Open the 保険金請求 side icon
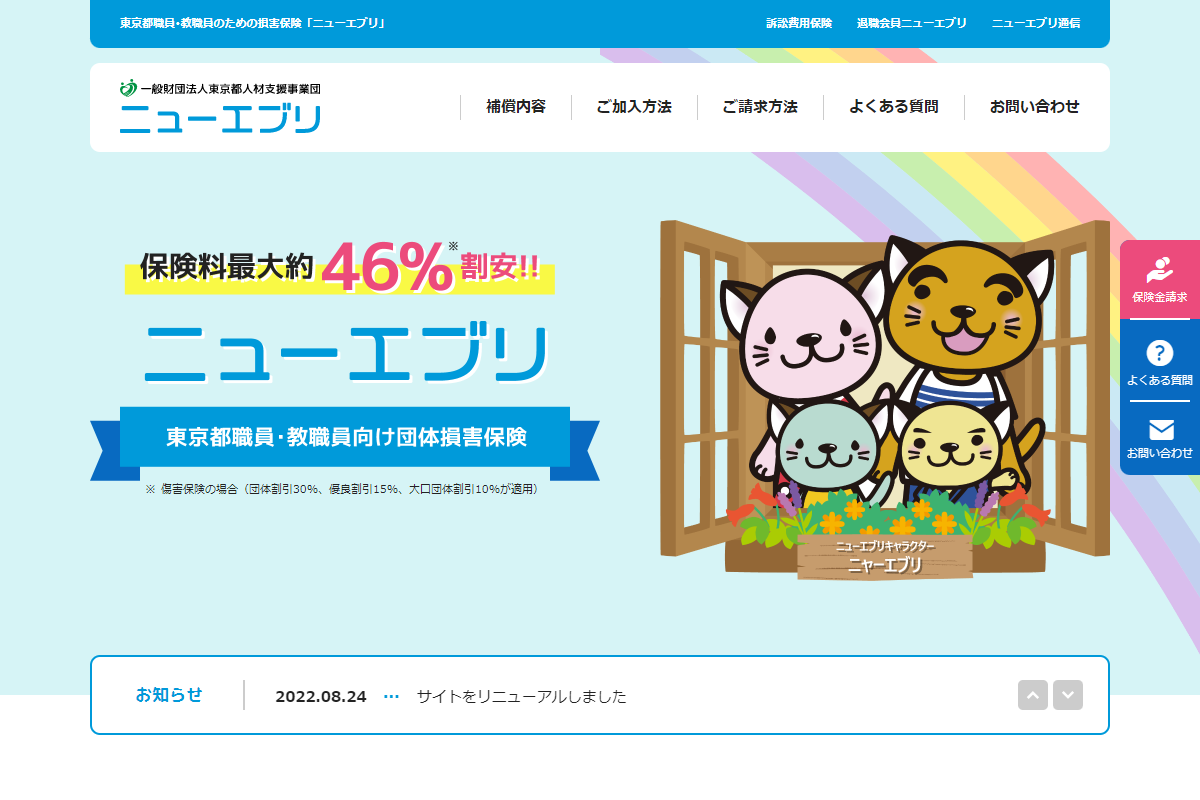 point(1160,280)
